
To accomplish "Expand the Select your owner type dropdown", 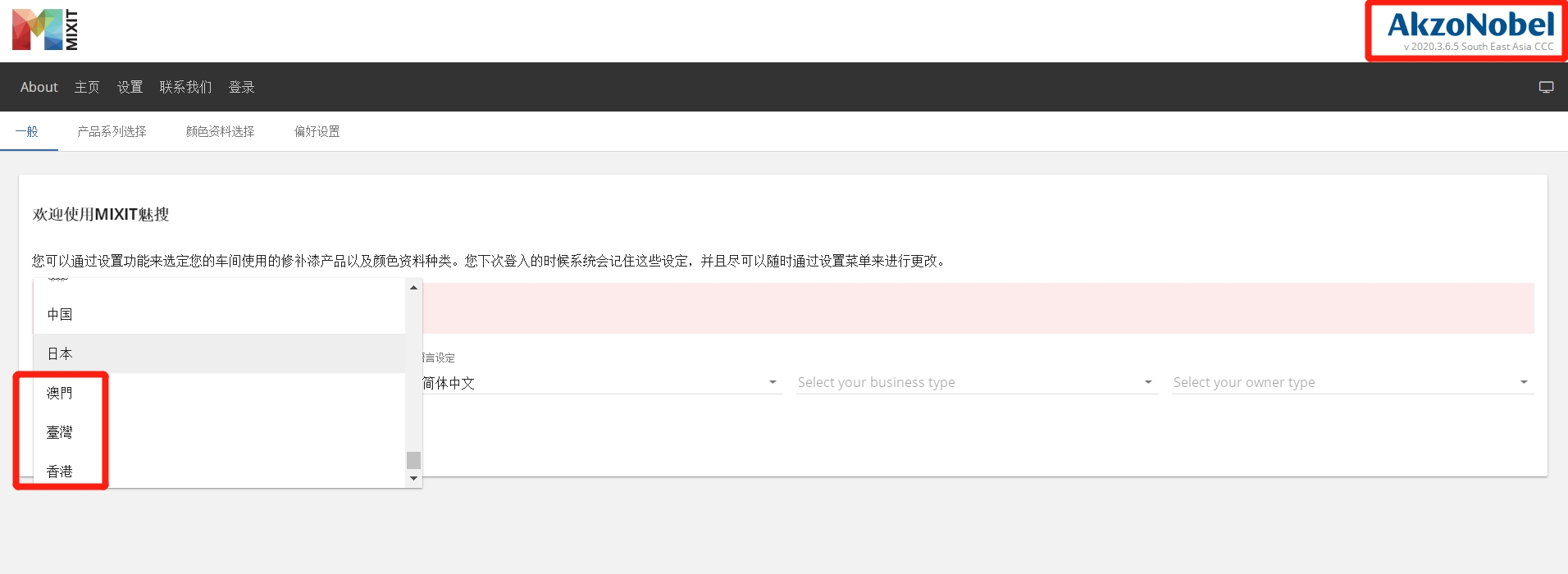I will click(1351, 382).
